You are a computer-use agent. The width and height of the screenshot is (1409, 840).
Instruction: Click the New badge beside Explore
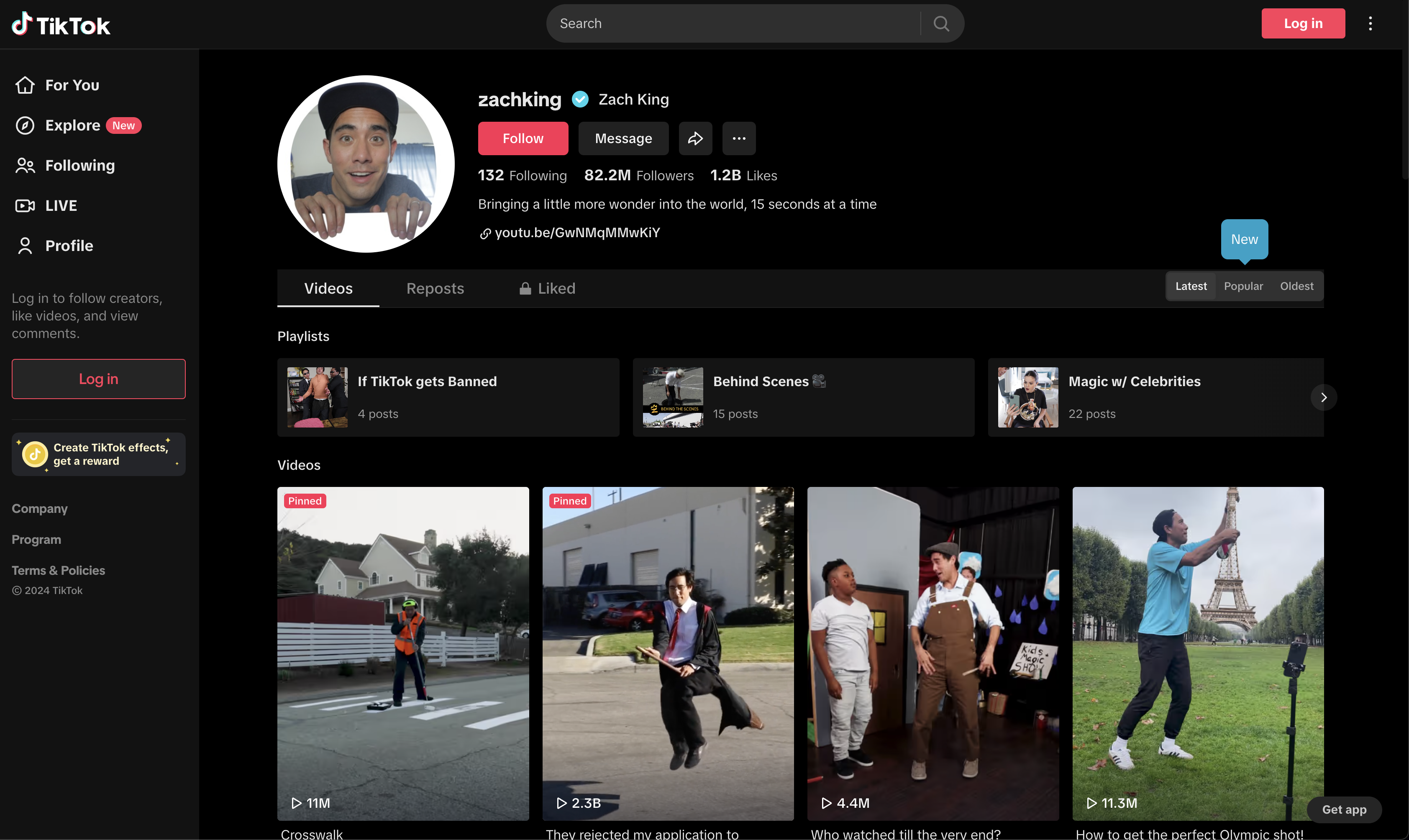tap(123, 125)
